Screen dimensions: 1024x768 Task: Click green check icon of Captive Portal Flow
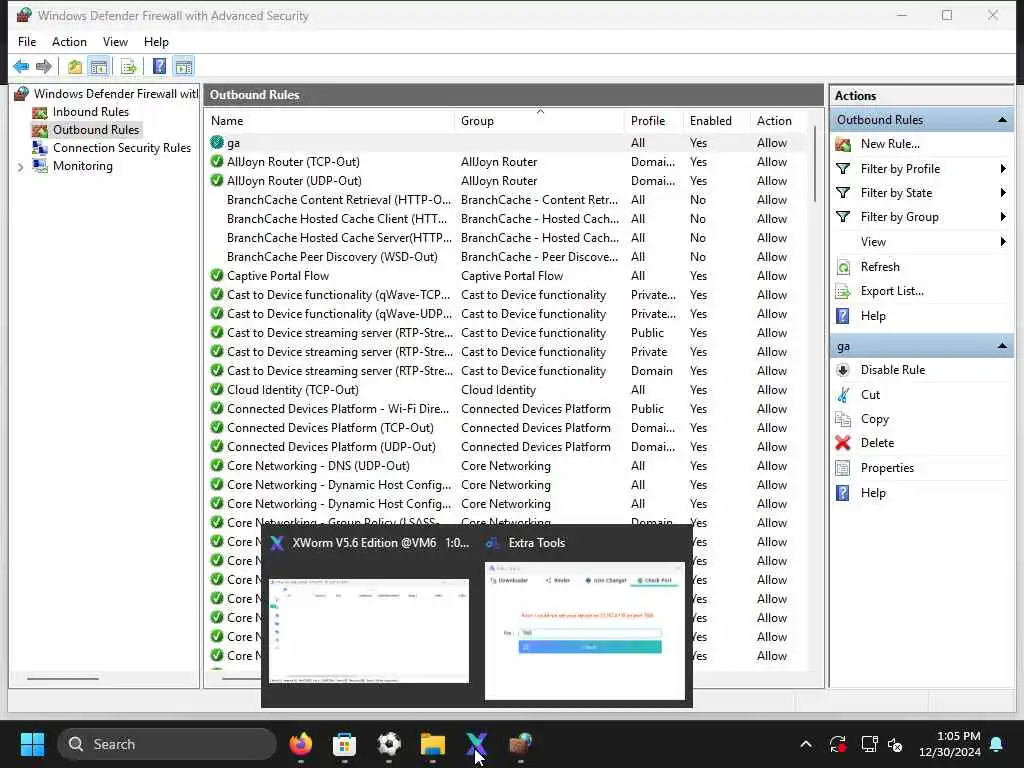217,276
